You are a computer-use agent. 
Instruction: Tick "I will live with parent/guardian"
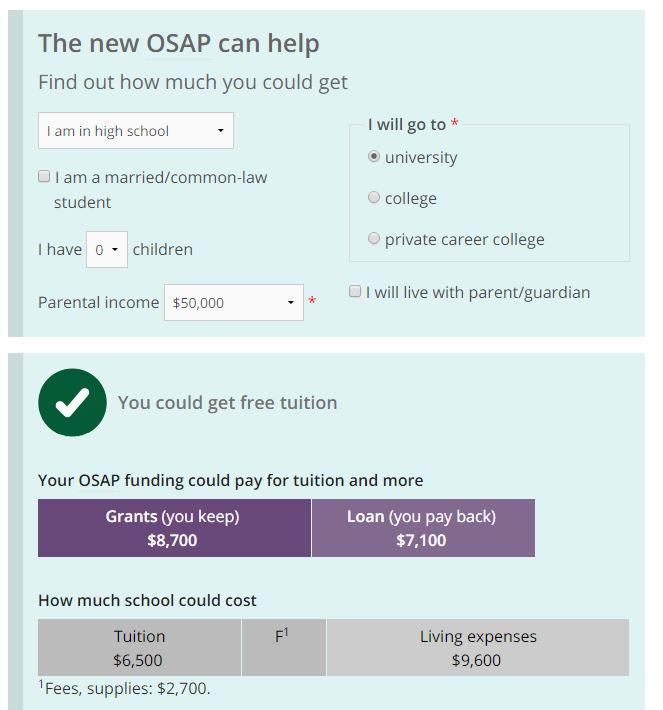tap(355, 291)
